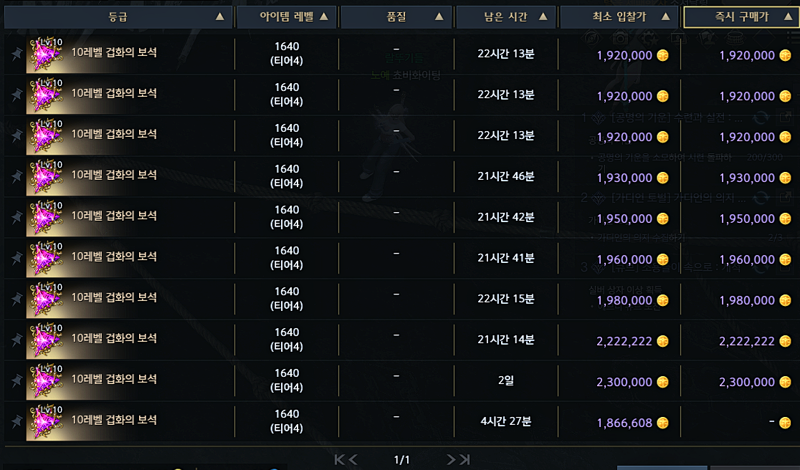Click the 품질 column header
This screenshot has width=800, height=470.
[x=396, y=17]
